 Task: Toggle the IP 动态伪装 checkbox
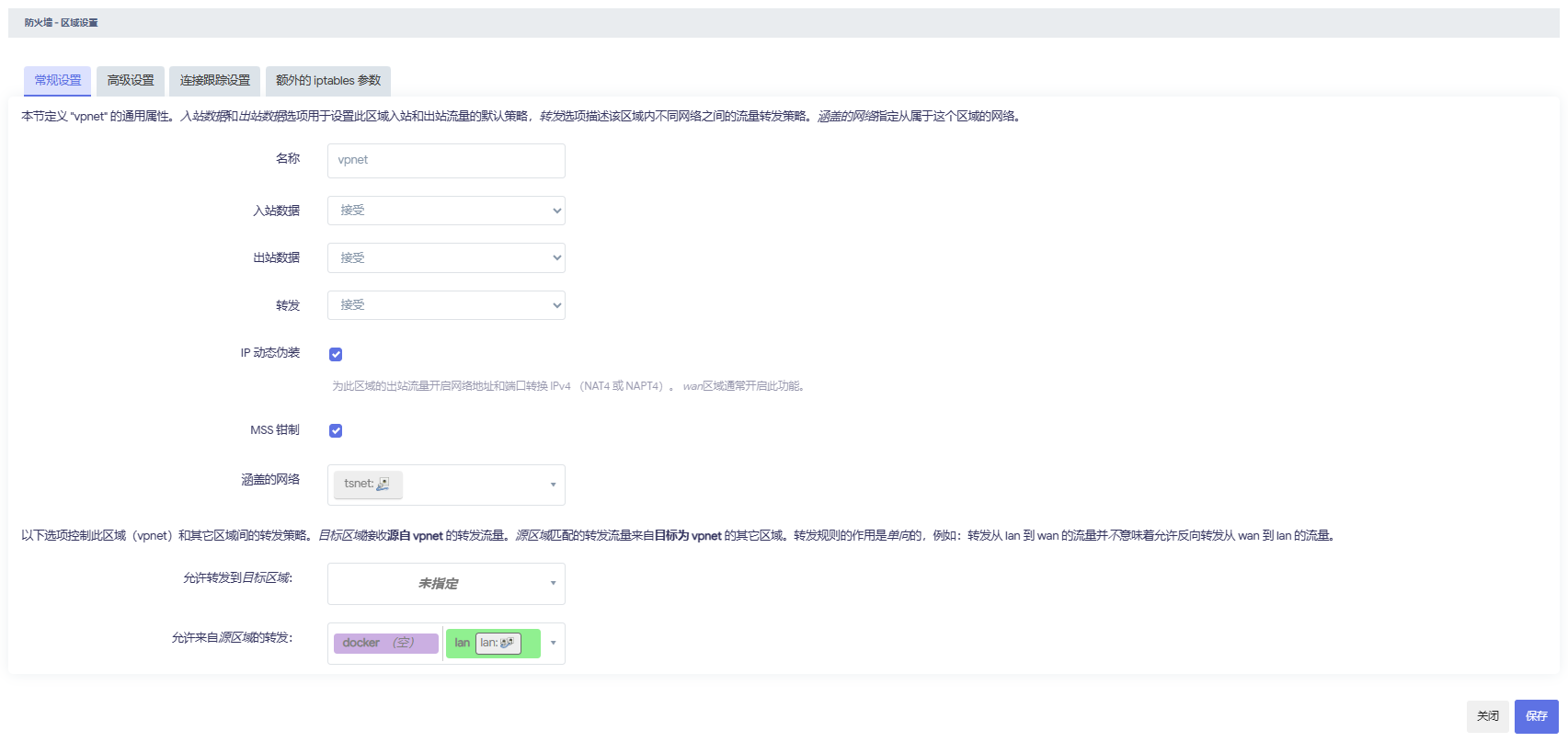[336, 354]
